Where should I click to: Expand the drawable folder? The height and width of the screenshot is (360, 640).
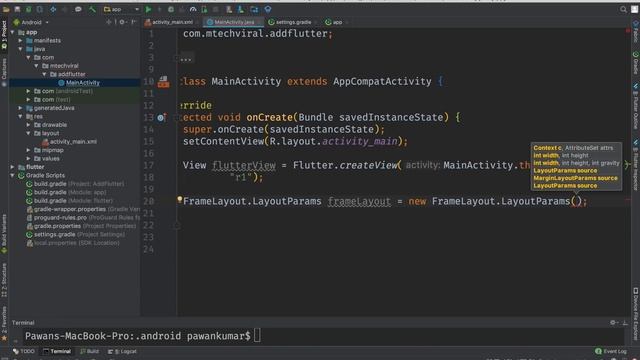click(28, 125)
